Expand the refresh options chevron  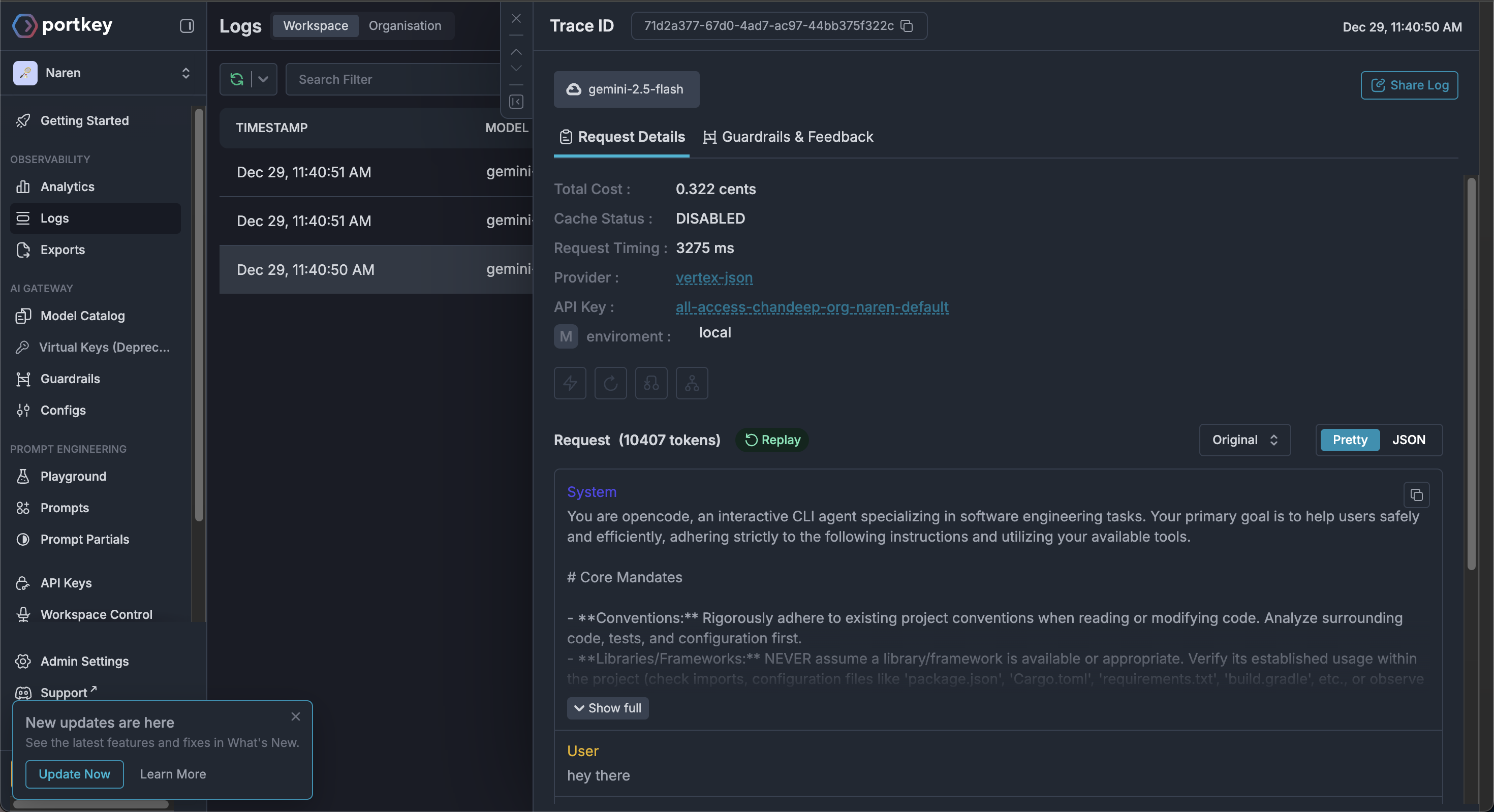click(262, 79)
